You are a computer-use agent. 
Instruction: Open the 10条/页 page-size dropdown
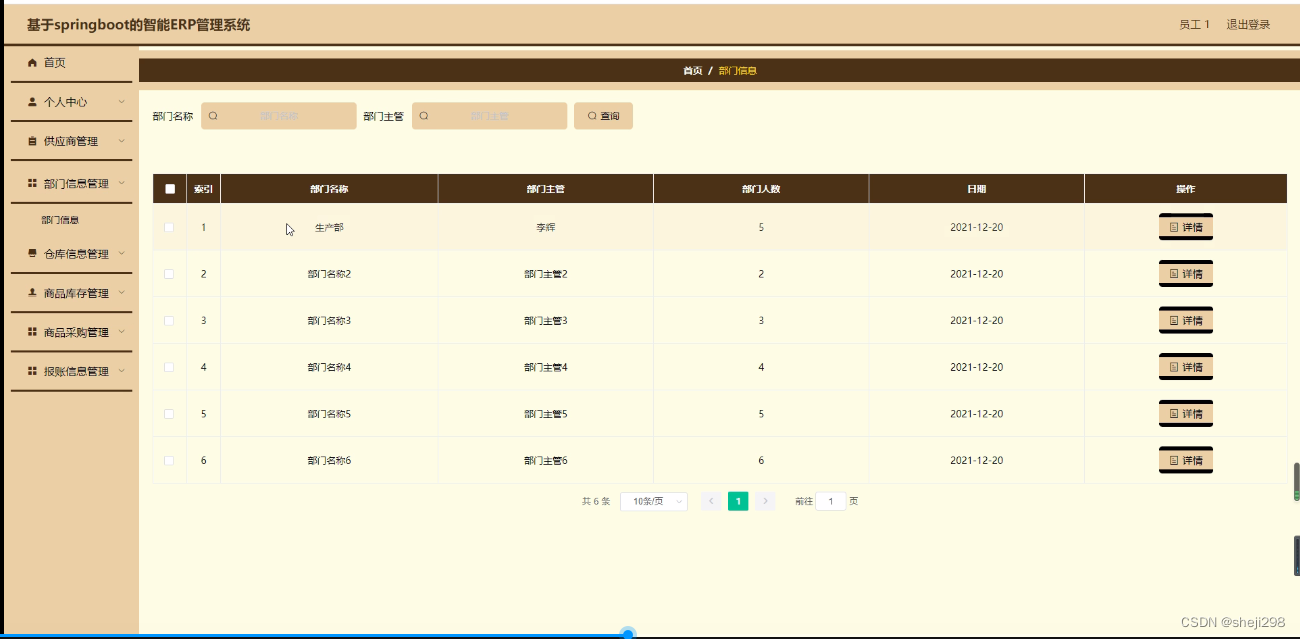pyautogui.click(x=653, y=501)
